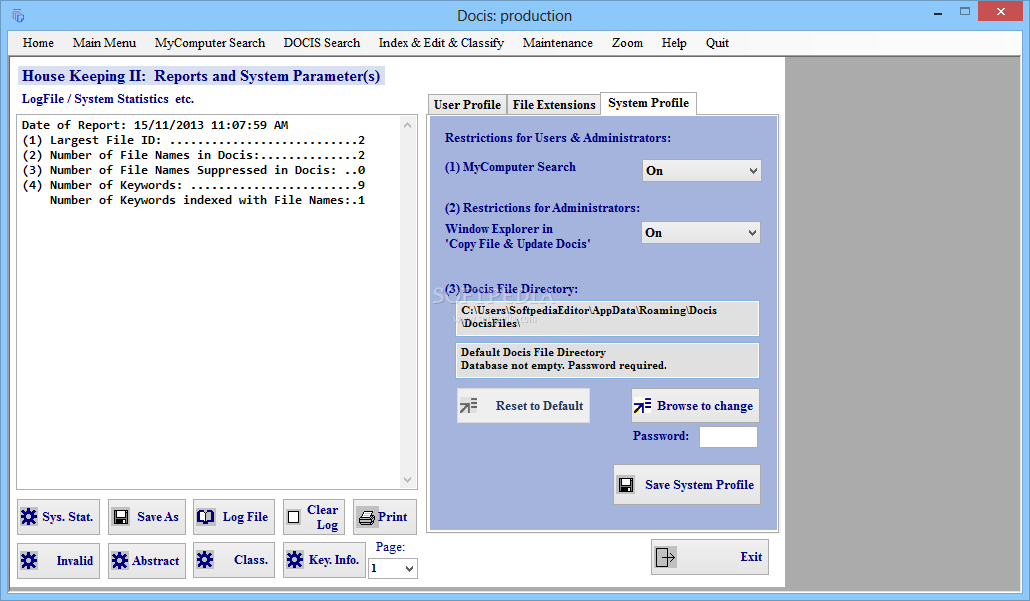Image resolution: width=1030 pixels, height=601 pixels.
Task: Click the gear icon on Invalid button
Action: coord(29,560)
